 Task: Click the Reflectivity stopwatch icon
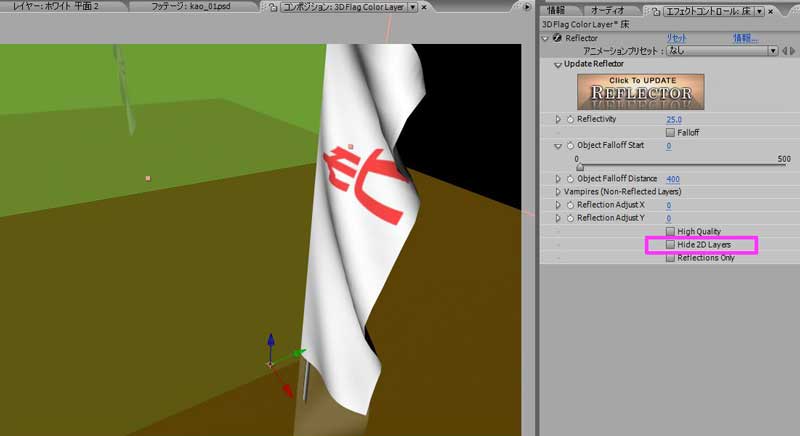[570, 119]
